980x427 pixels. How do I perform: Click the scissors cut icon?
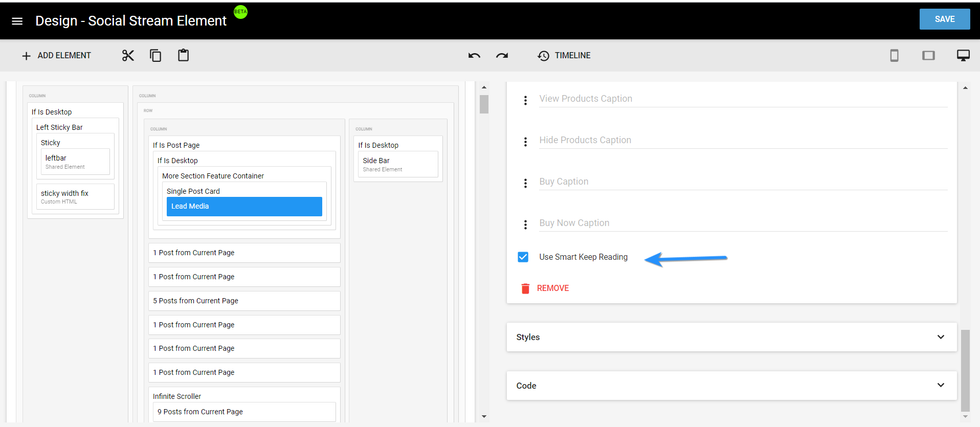tap(128, 56)
